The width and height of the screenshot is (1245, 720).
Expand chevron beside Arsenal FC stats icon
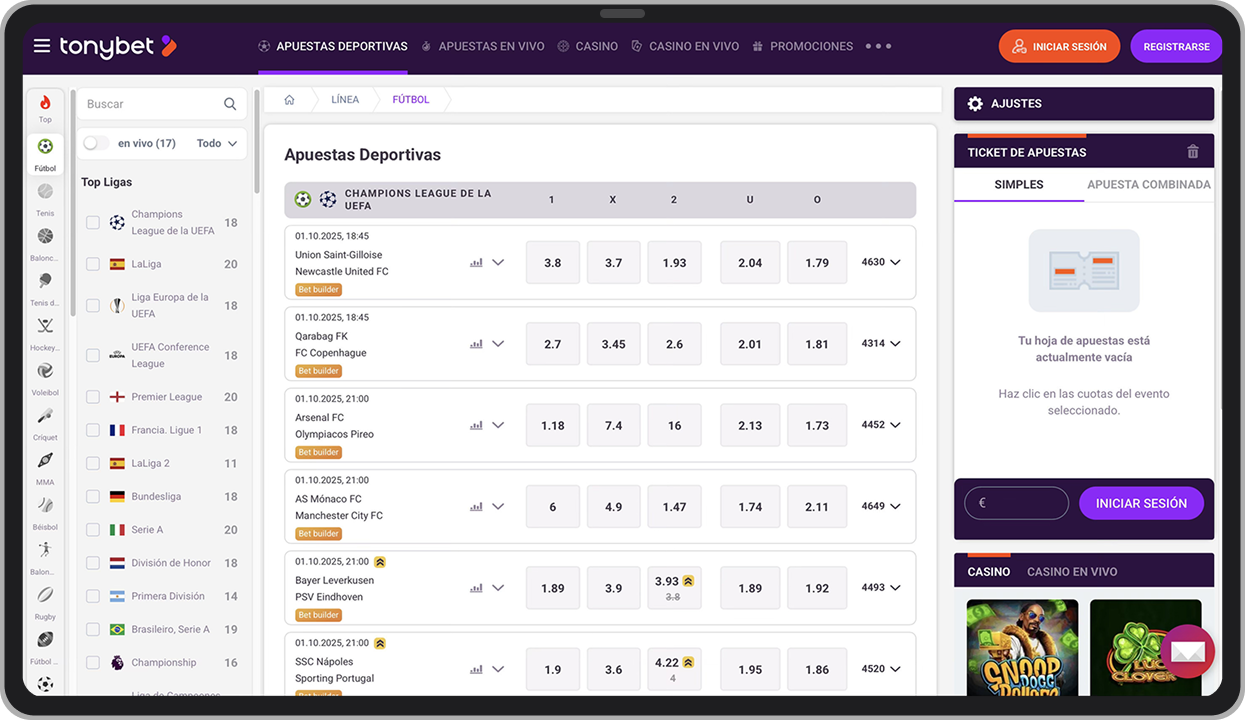tap(498, 425)
